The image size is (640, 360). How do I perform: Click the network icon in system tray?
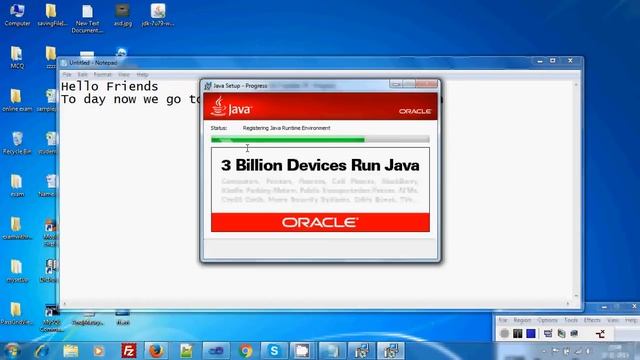[578, 351]
